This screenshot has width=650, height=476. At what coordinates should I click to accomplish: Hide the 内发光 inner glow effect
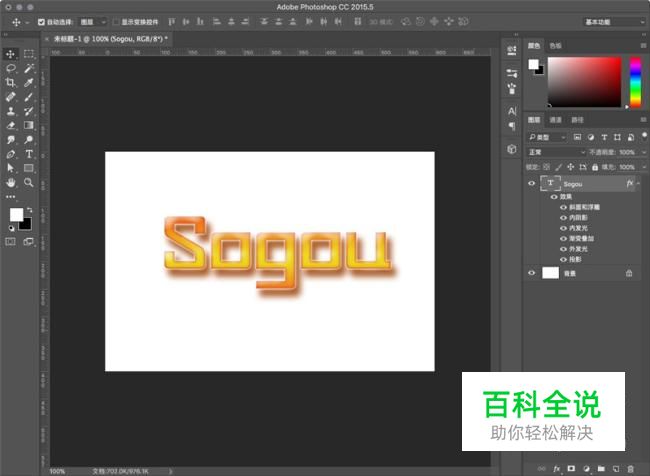pyautogui.click(x=563, y=228)
